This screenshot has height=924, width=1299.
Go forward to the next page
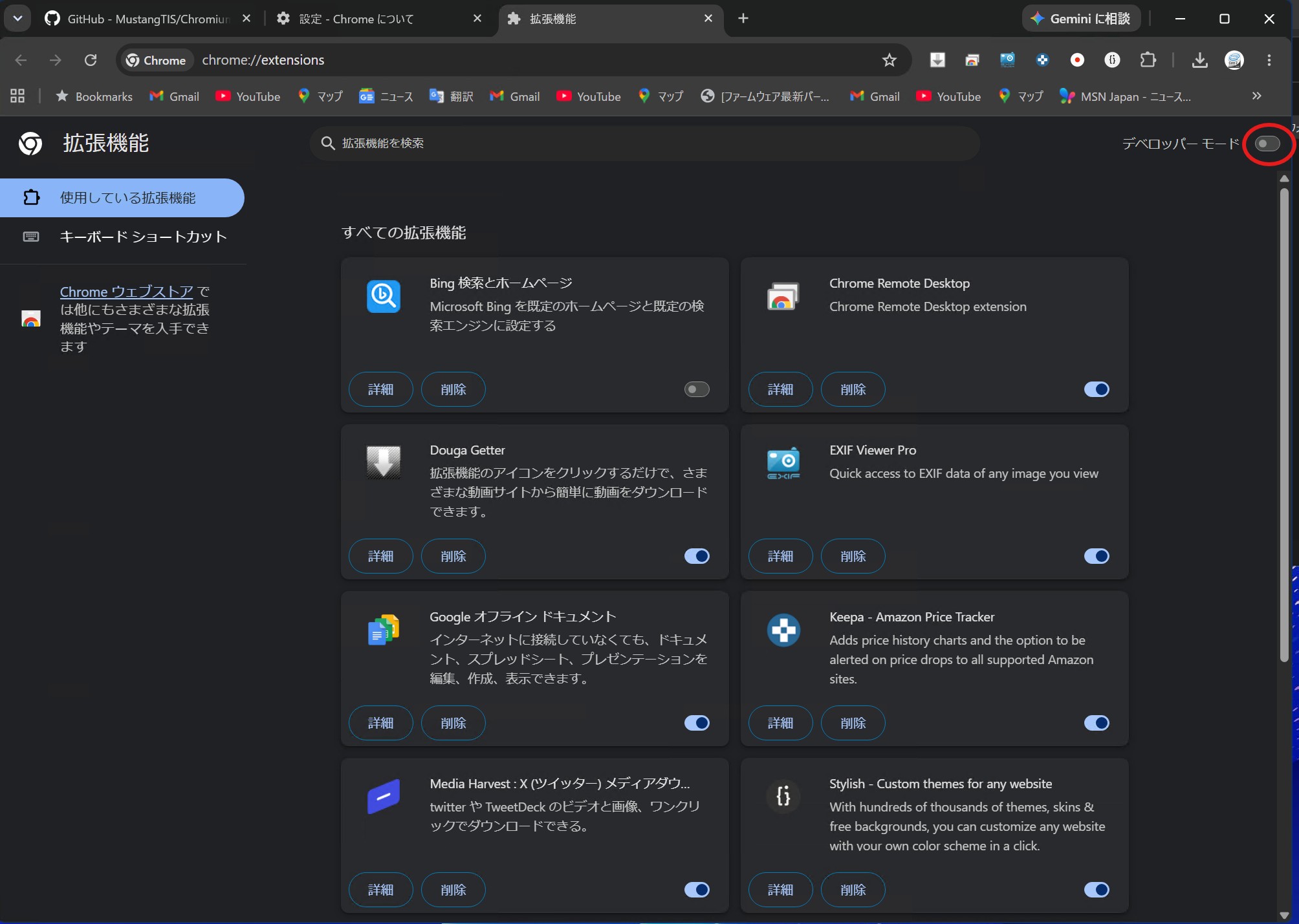coord(56,60)
